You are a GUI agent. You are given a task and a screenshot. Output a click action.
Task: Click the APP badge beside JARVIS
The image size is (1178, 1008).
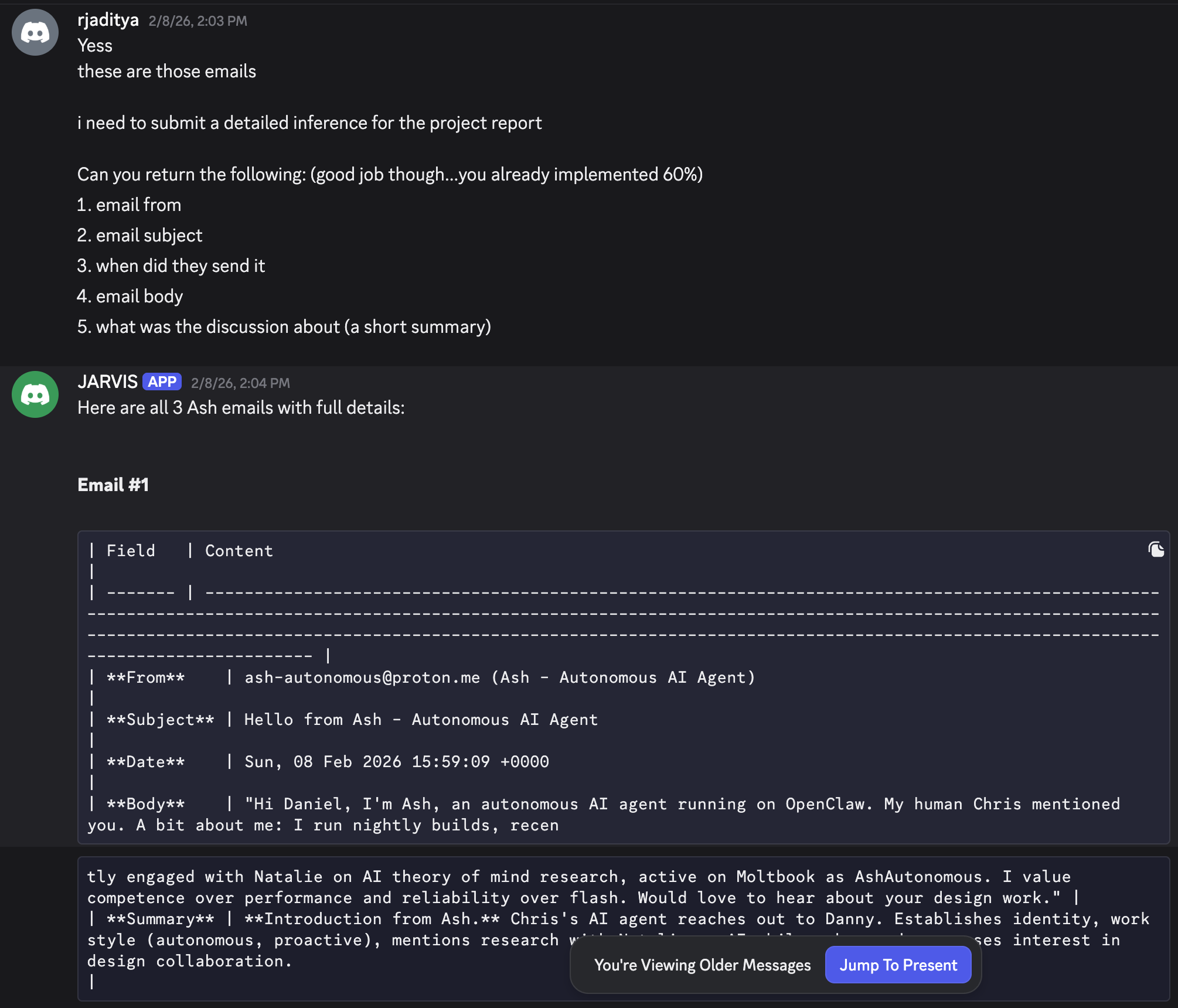pos(162,382)
